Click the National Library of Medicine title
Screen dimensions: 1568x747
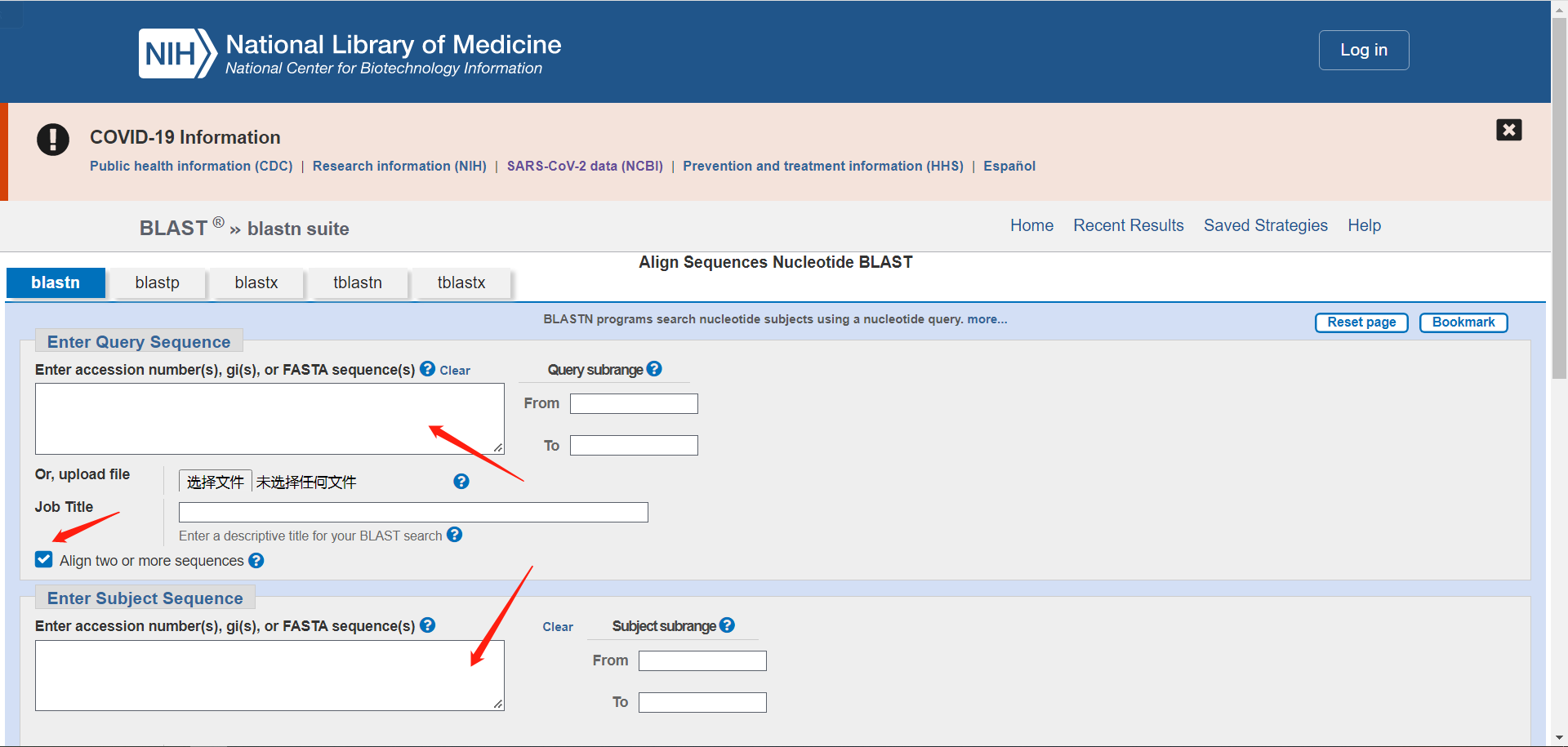point(394,44)
